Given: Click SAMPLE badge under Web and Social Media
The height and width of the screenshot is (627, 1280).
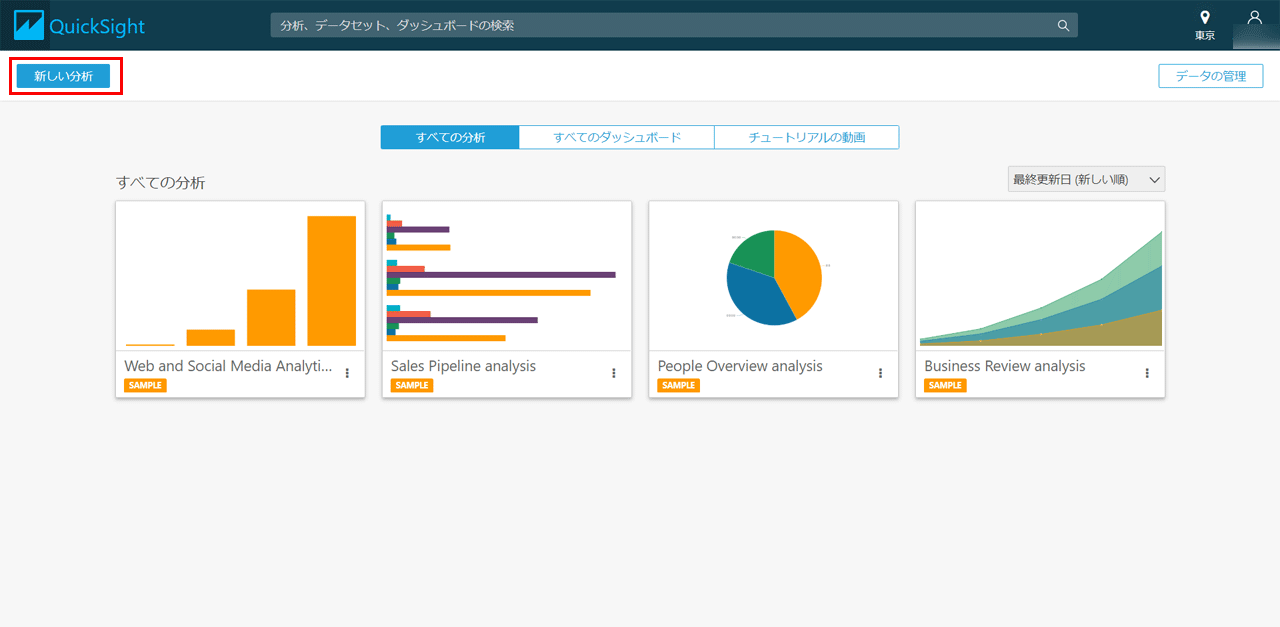Looking at the screenshot, I should coord(145,385).
